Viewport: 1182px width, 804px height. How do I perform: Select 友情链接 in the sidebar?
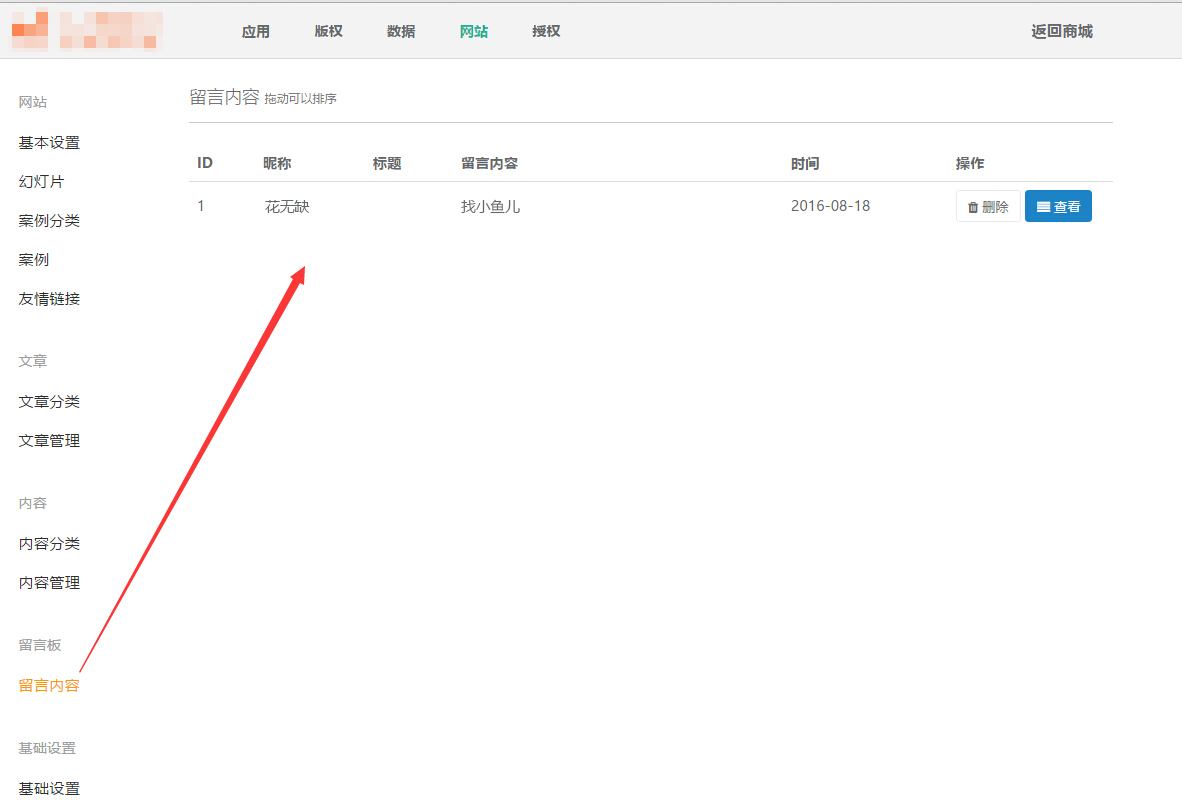49,299
